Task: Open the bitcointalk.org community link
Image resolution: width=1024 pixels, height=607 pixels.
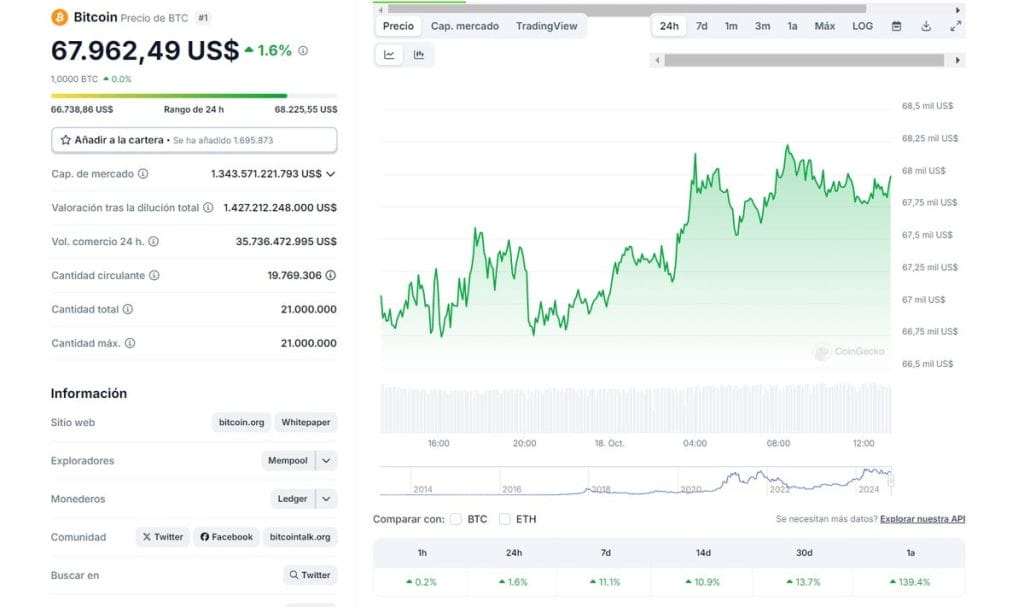Action: (300, 537)
